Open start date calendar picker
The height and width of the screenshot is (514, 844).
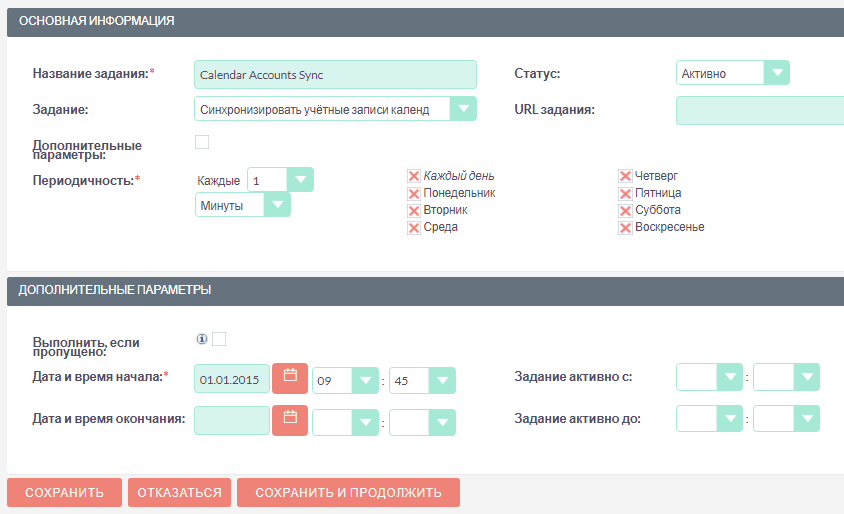coord(290,379)
